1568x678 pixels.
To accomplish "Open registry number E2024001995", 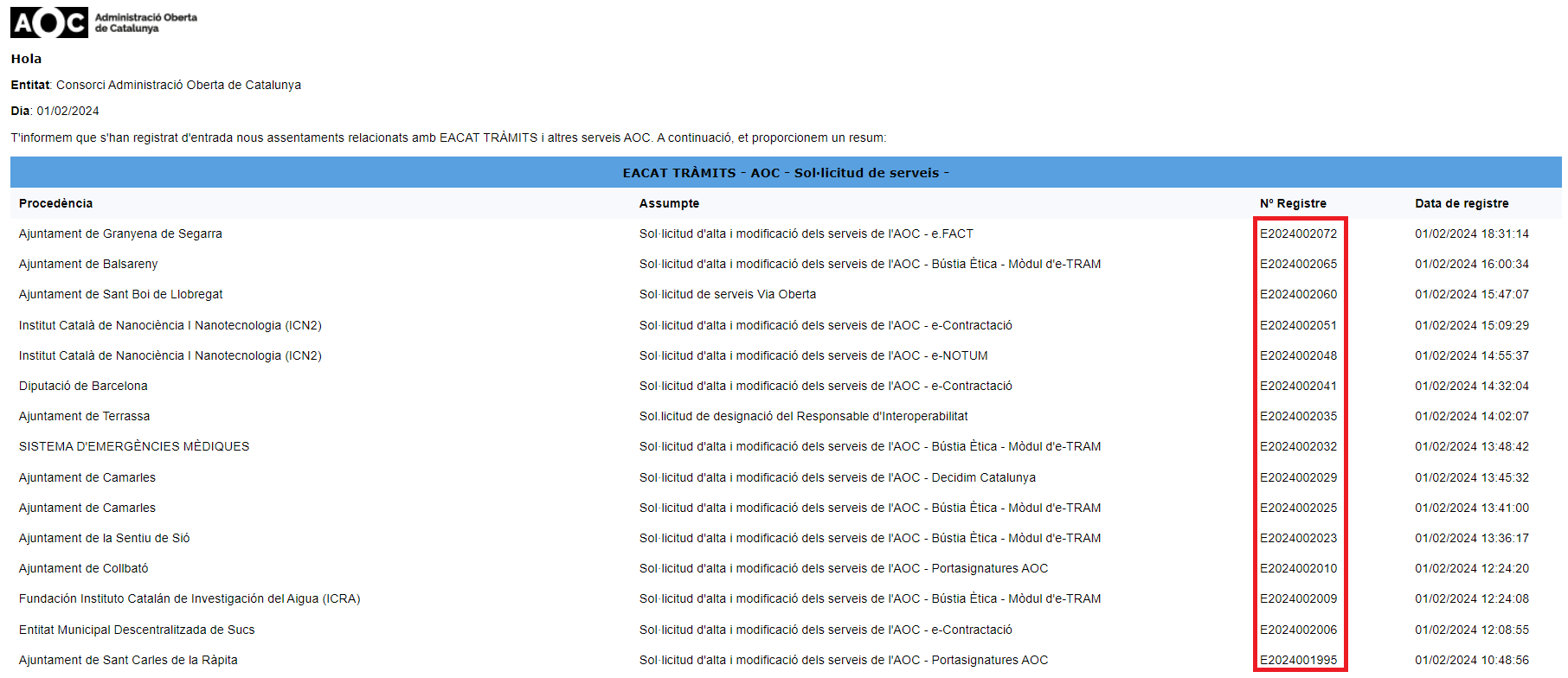I will coord(1297,660).
